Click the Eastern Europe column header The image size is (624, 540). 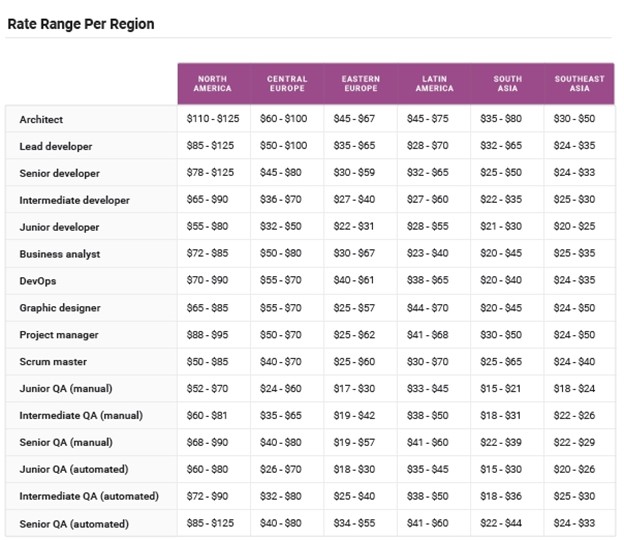tap(360, 84)
